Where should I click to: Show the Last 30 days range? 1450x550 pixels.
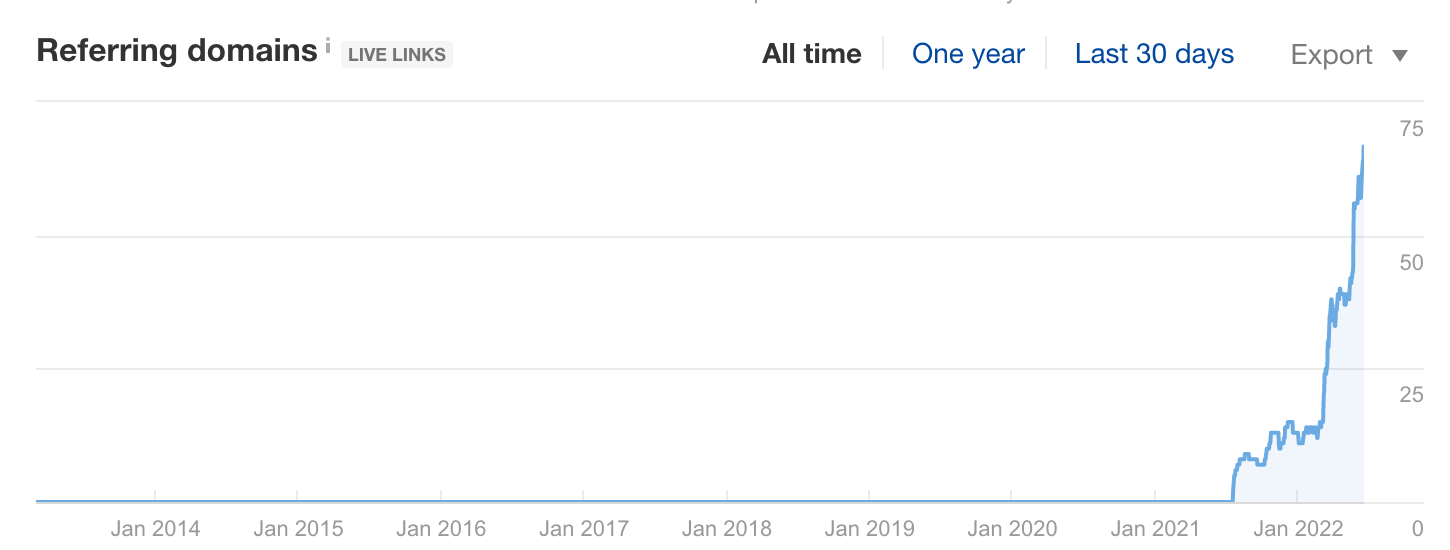tap(1154, 54)
